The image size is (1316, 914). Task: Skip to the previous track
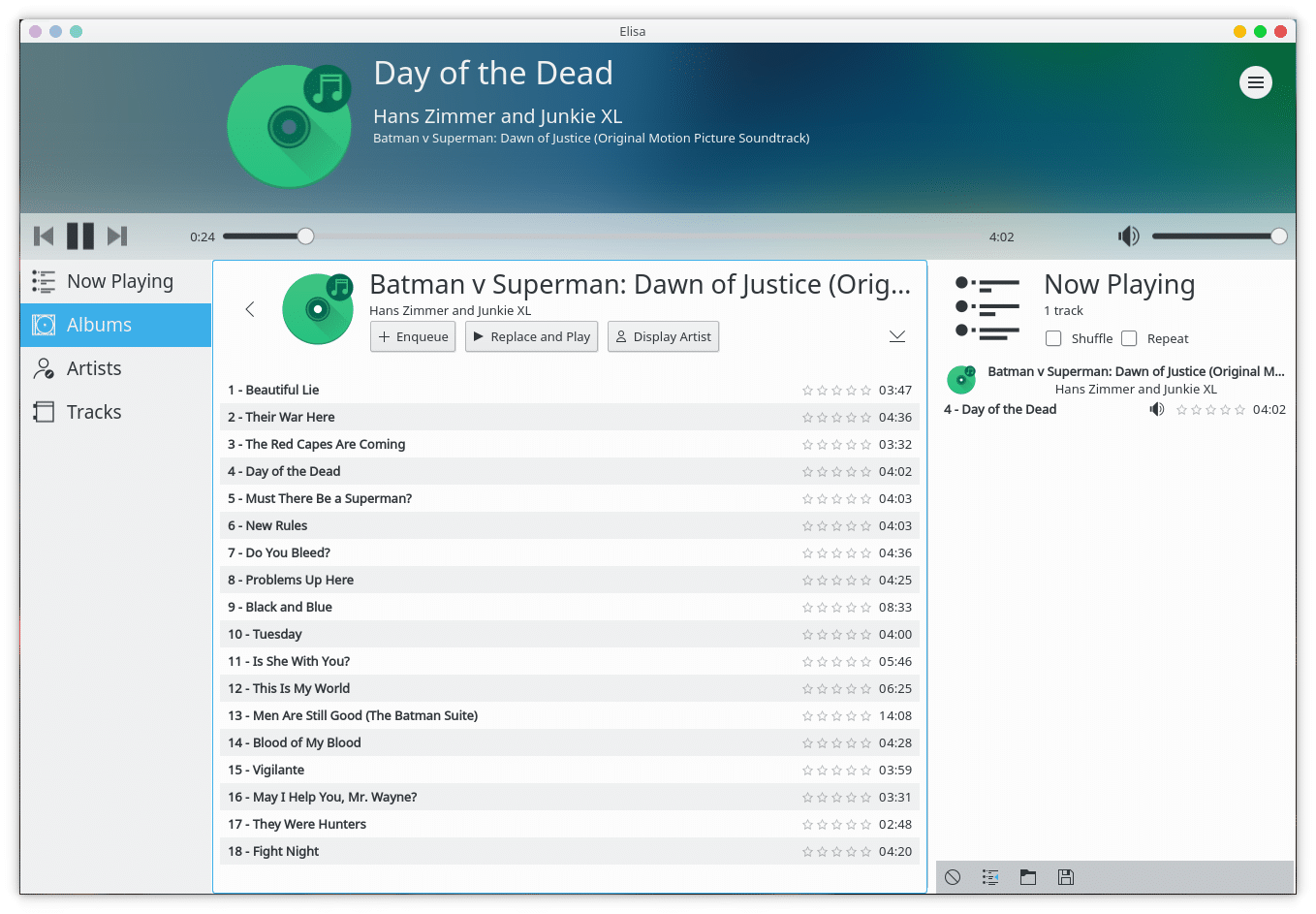(44, 236)
